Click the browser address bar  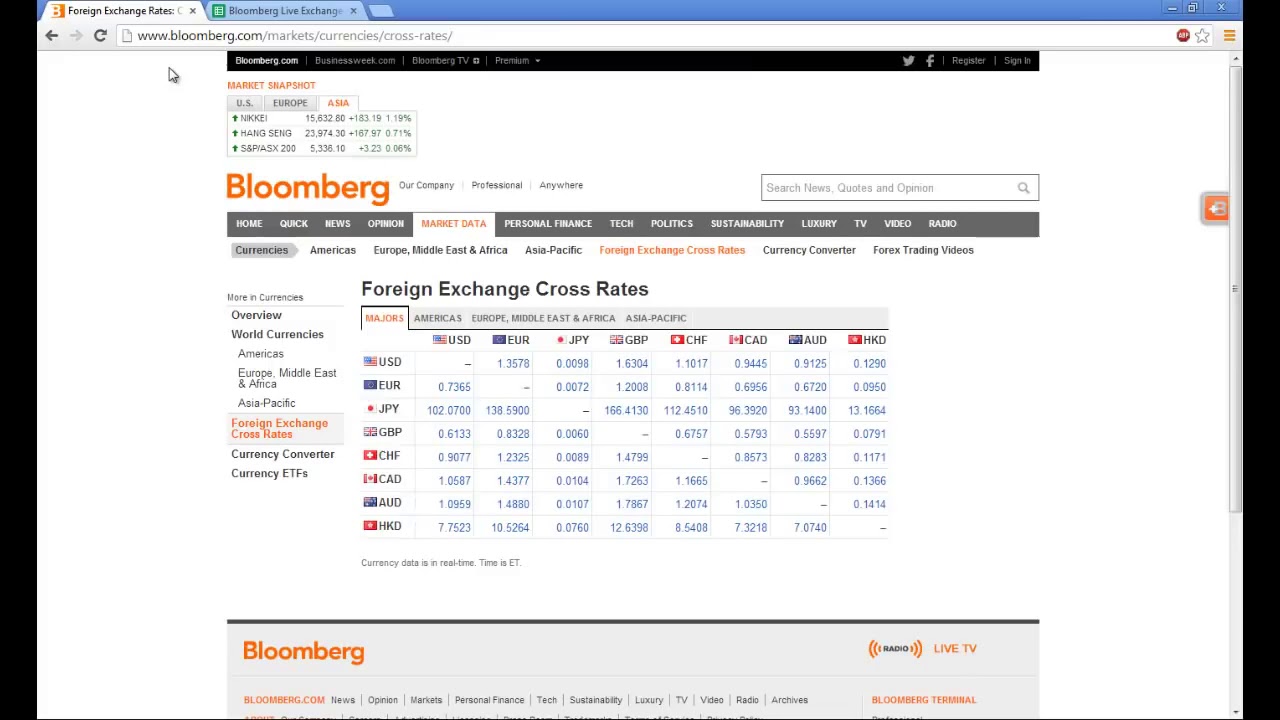tap(640, 36)
